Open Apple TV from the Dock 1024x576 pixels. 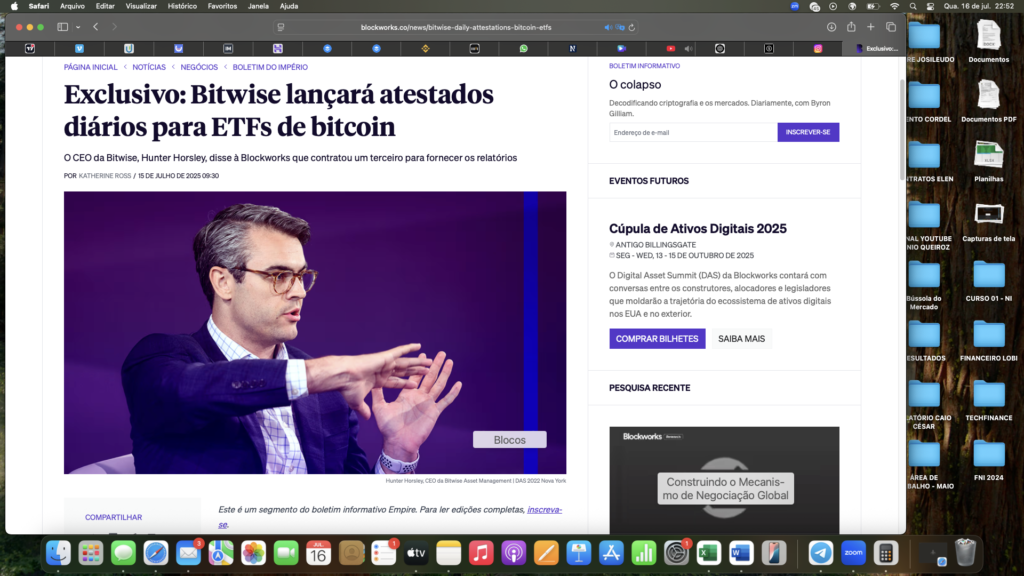416,553
